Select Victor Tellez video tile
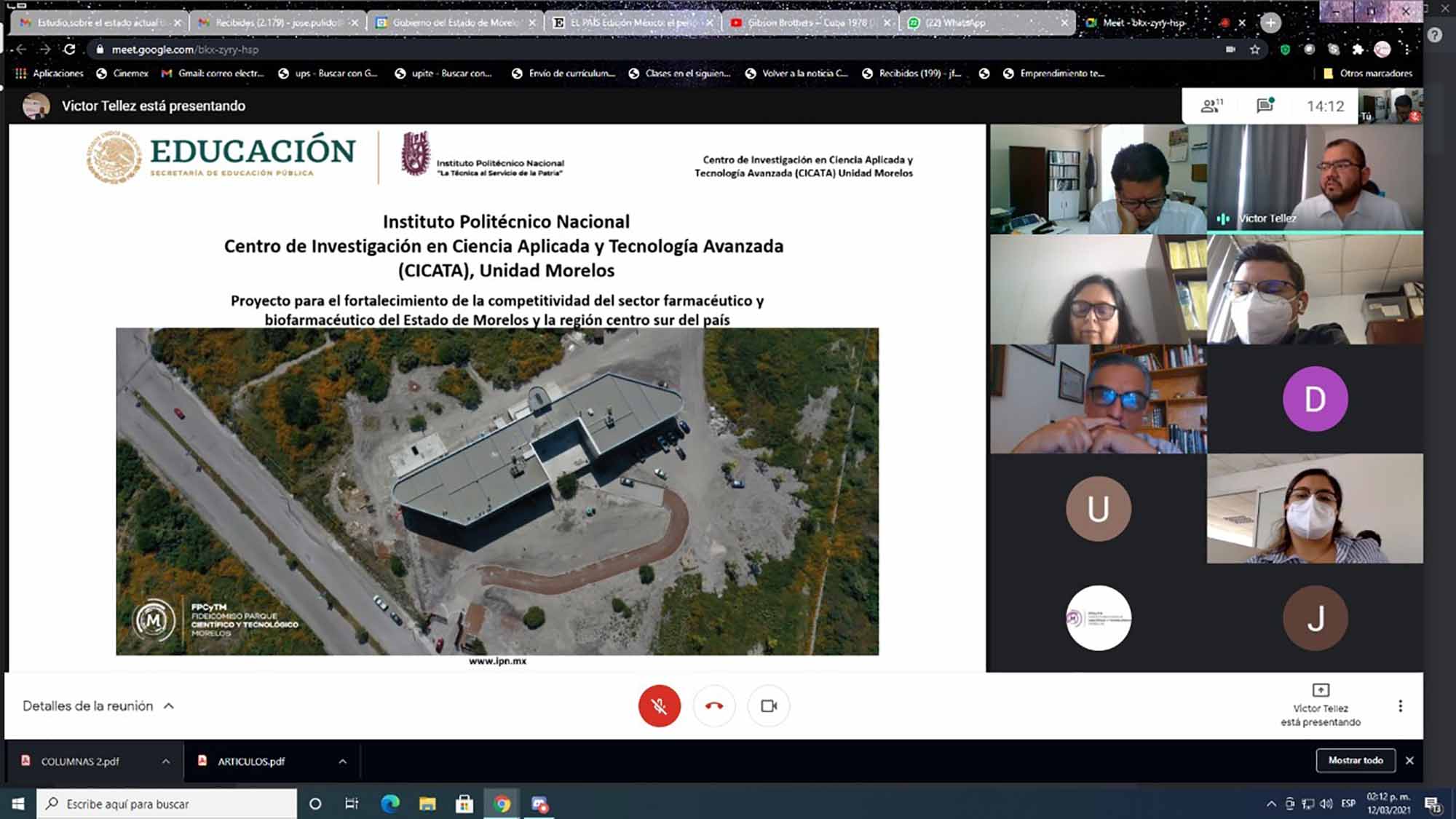 1315,178
